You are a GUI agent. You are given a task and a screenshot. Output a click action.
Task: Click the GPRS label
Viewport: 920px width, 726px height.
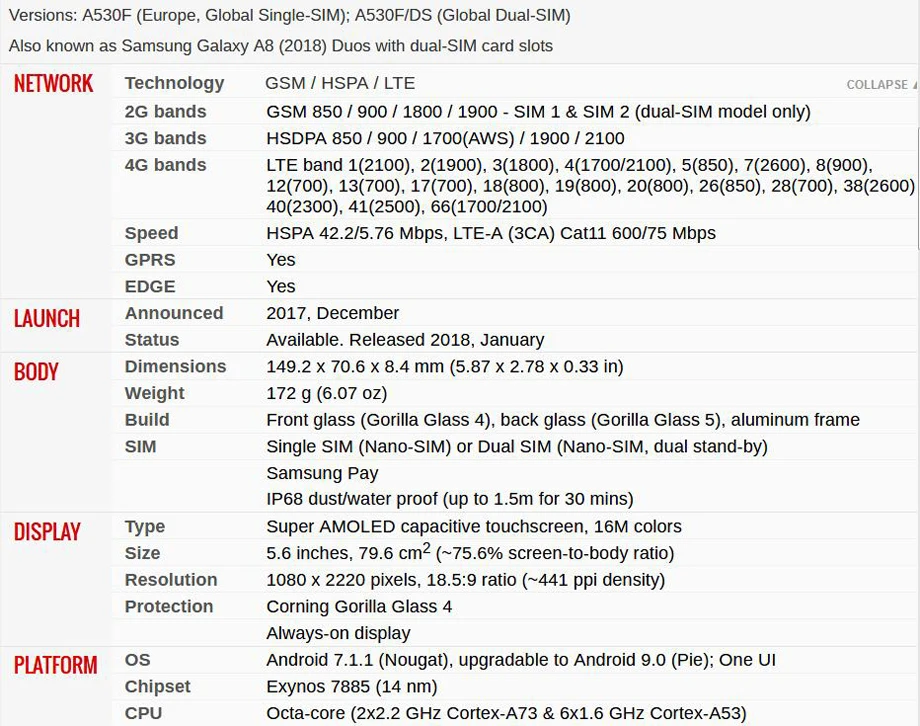[x=150, y=259]
